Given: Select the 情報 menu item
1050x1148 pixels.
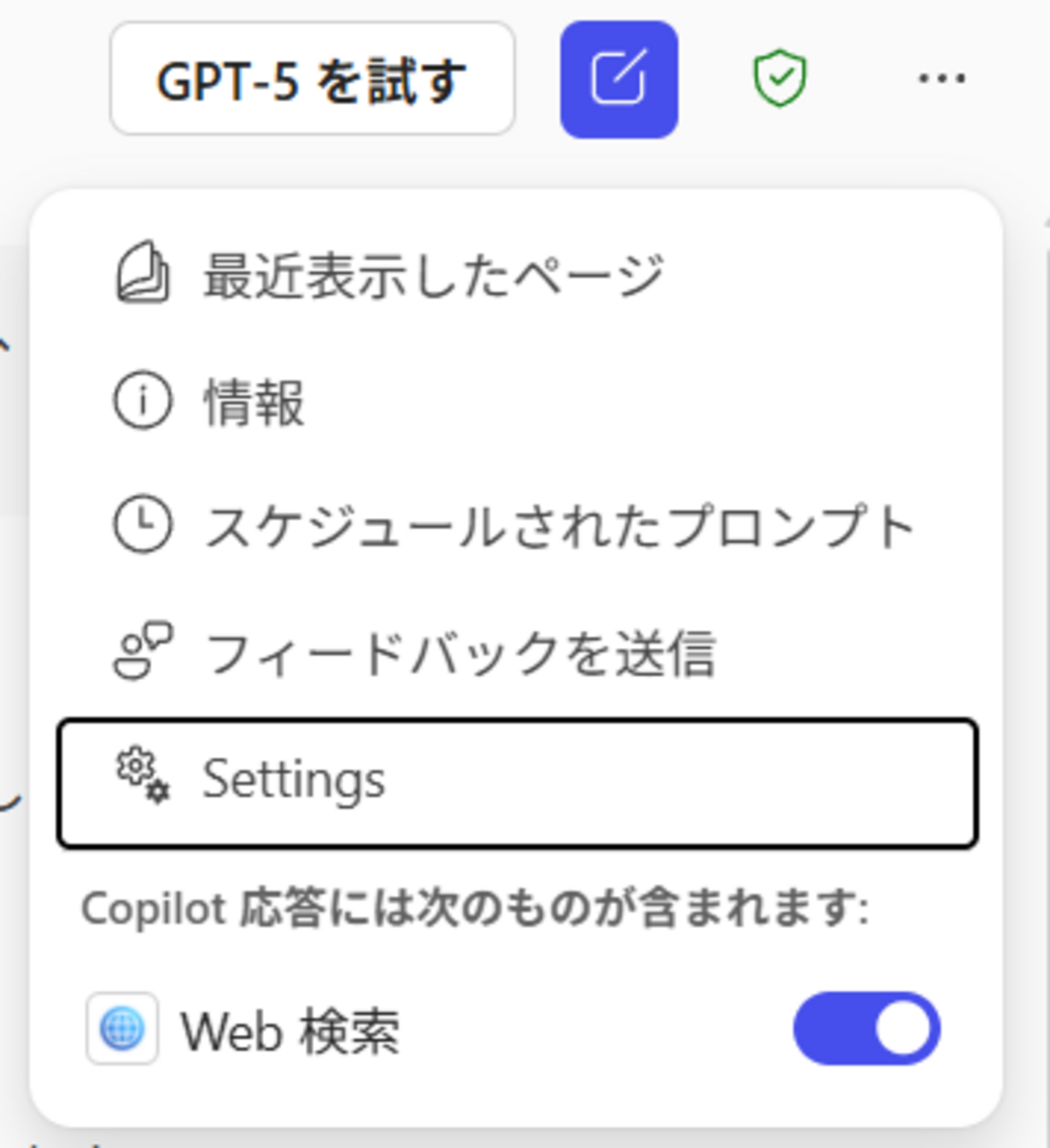Looking at the screenshot, I should click(x=254, y=402).
